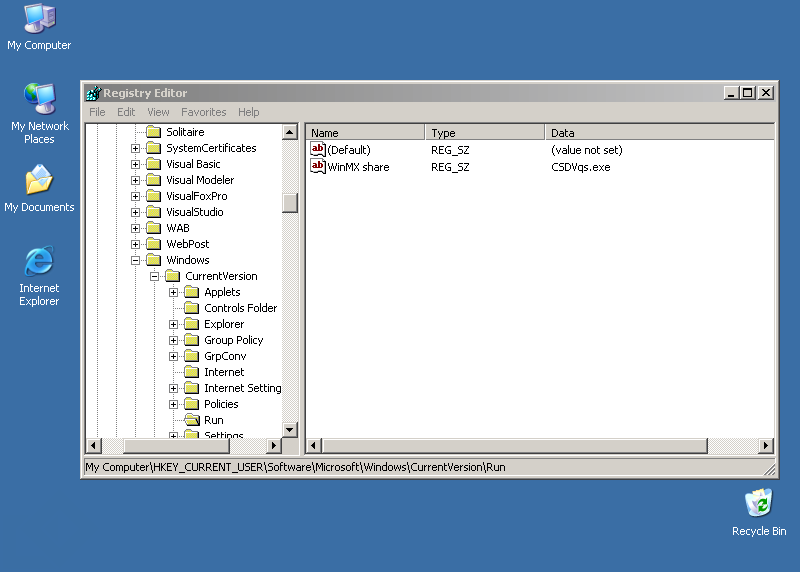Screen dimensions: 800x572
Task: Sort values by the Data column header
Action: [x=660, y=133]
